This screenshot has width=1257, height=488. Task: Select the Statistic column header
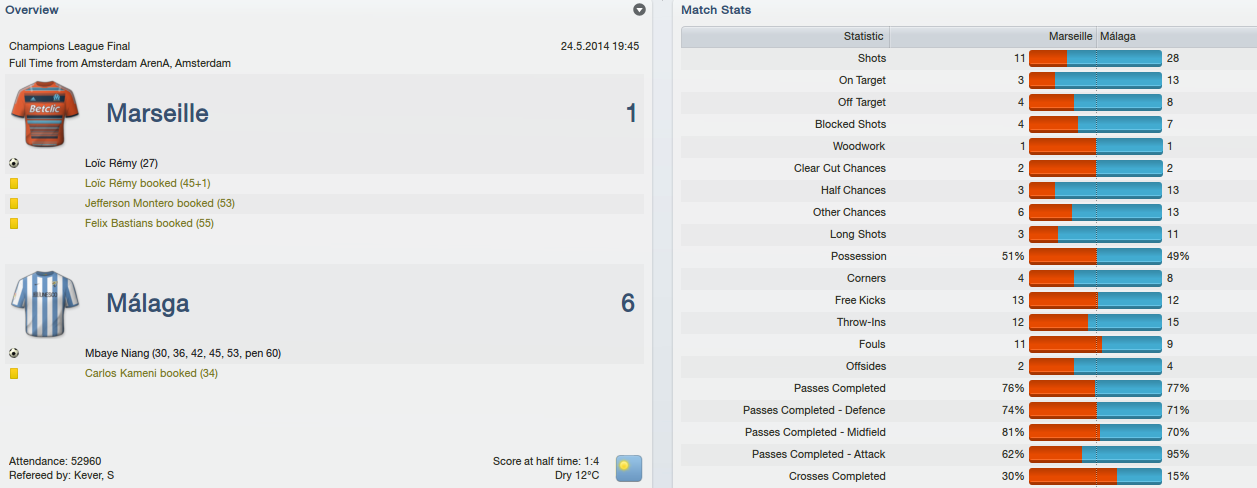click(785, 36)
